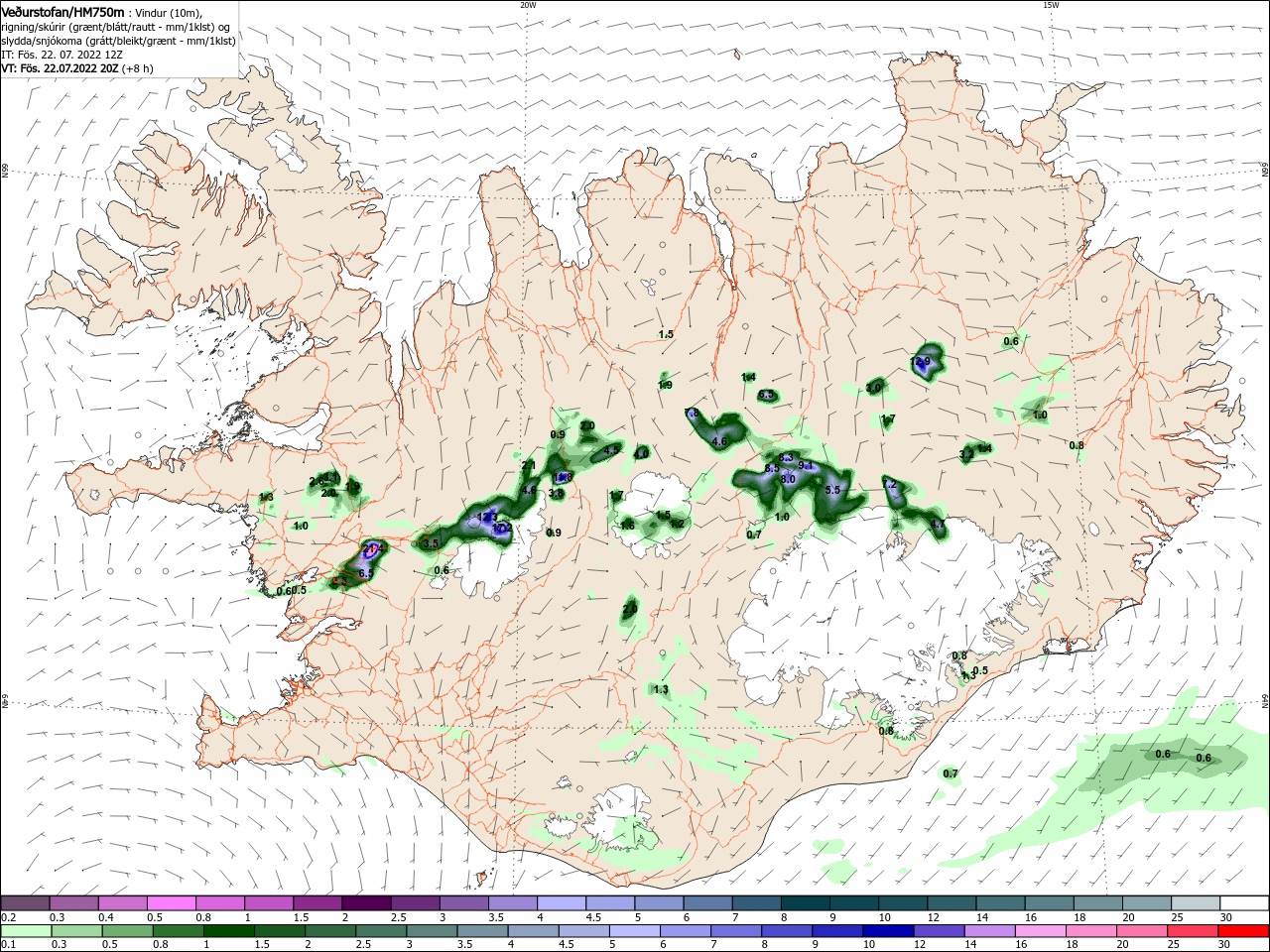Viewport: 1270px width, 952px height.
Task: Click the 21.4 precipitation value on the map
Action: pyautogui.click(x=374, y=547)
